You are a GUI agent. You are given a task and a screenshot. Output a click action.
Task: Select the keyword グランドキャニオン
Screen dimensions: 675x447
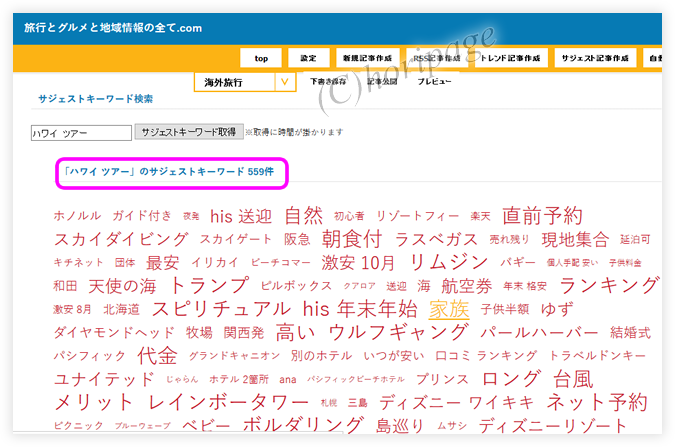click(234, 356)
